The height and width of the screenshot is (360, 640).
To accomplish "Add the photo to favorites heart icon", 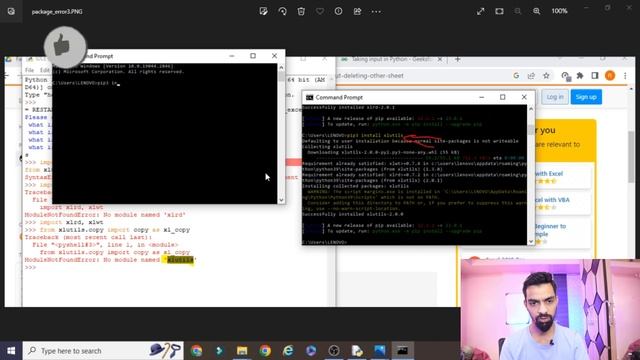I will point(320,11).
